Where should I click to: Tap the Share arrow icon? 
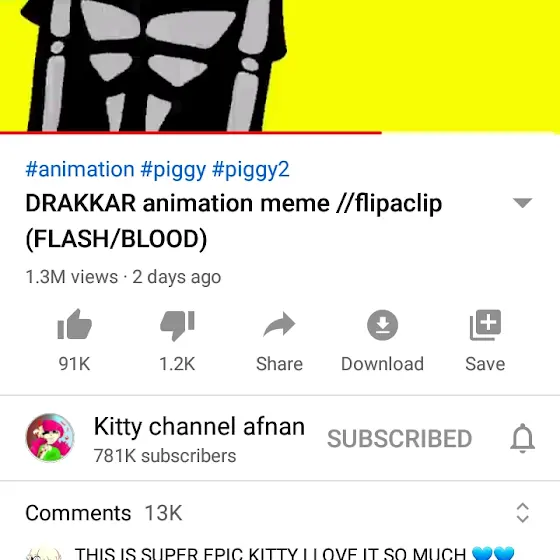pos(279,324)
